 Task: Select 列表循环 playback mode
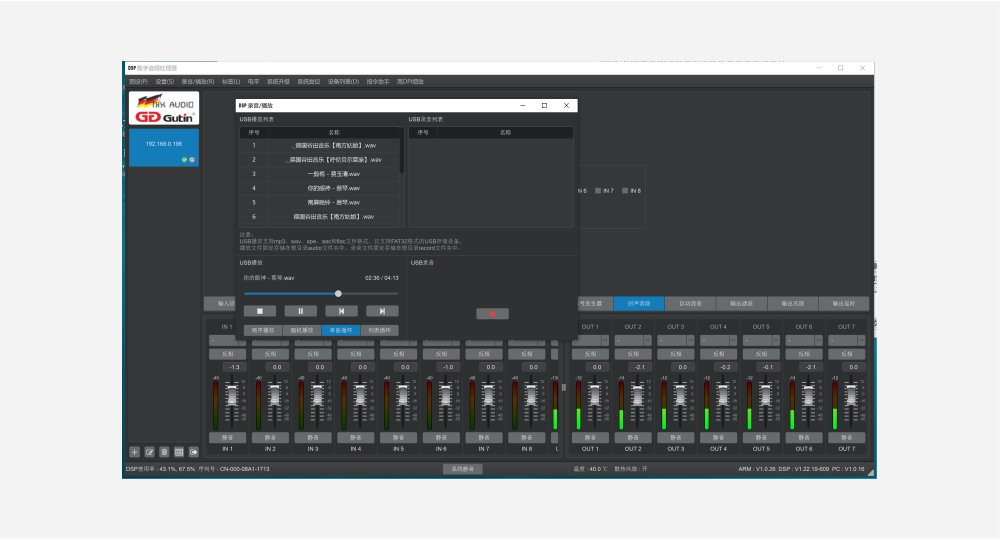[x=379, y=330]
